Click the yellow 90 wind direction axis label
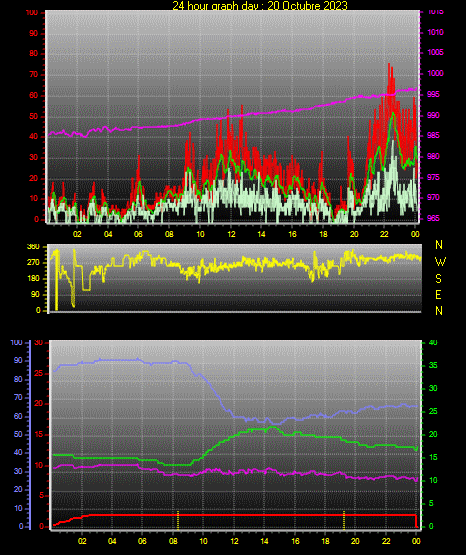This screenshot has width=466, height=555. (x=35, y=294)
